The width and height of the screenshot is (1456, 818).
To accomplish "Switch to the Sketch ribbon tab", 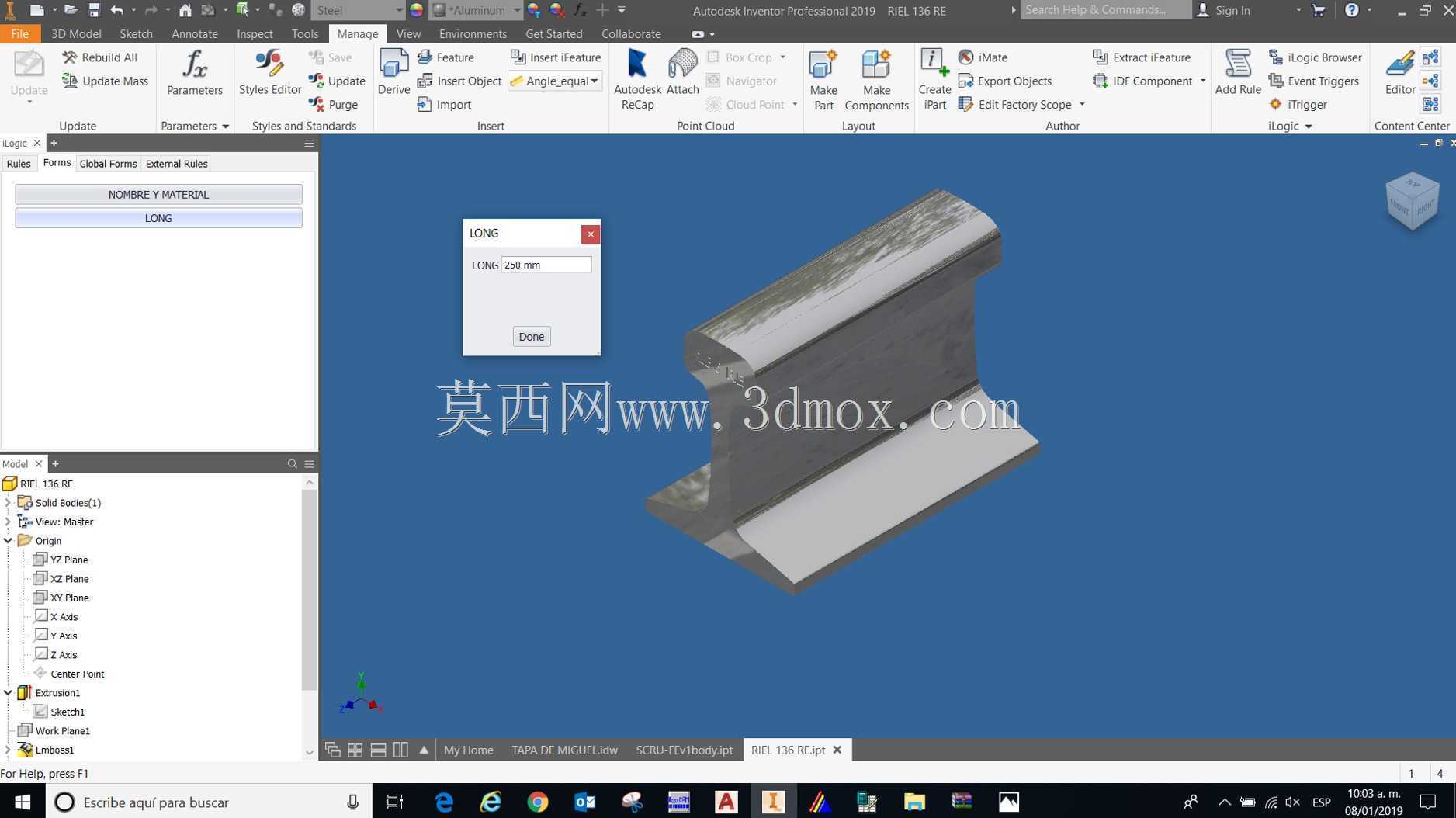I will [136, 34].
